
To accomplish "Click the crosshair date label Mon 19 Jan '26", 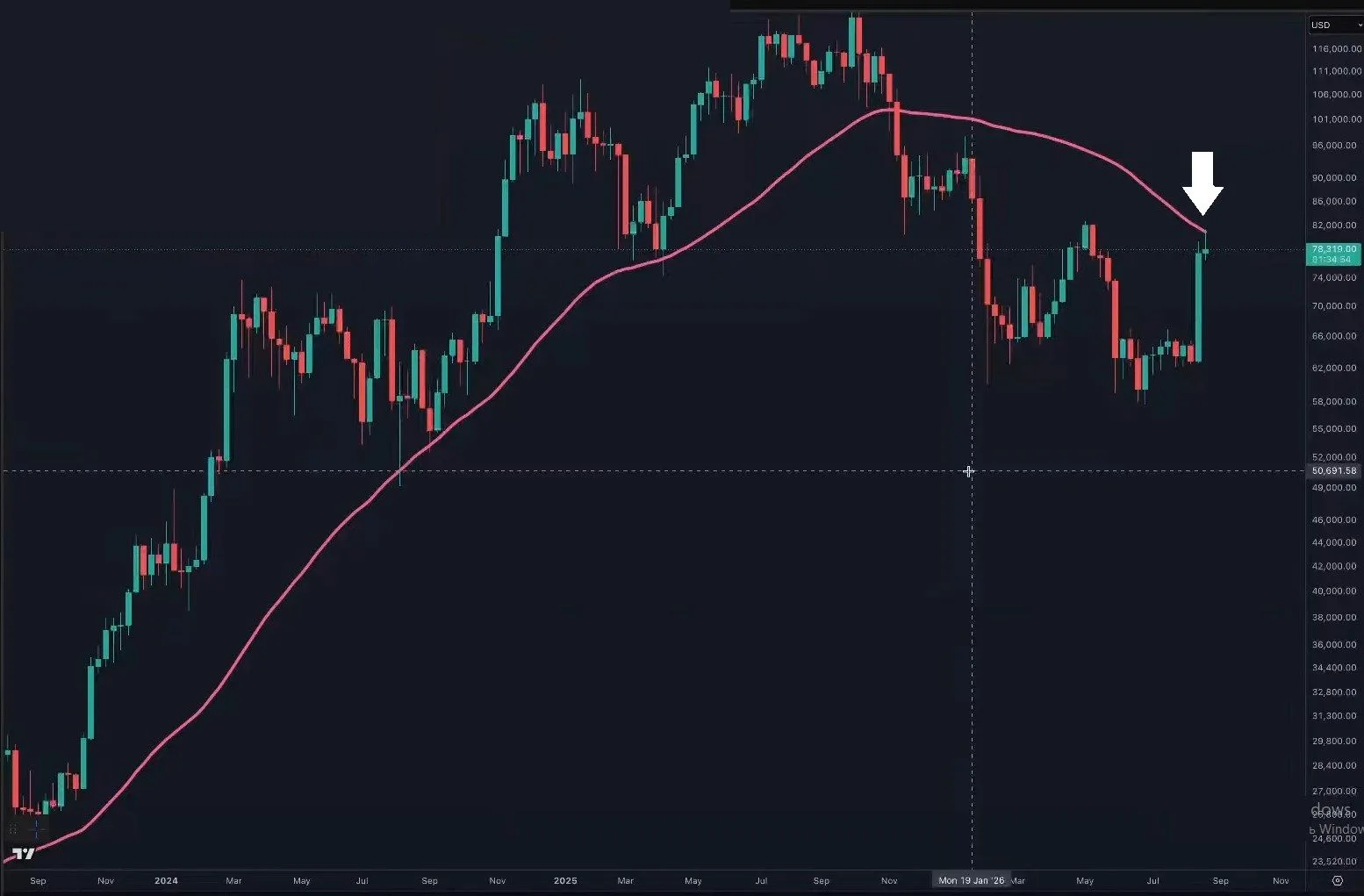I will coord(971,880).
